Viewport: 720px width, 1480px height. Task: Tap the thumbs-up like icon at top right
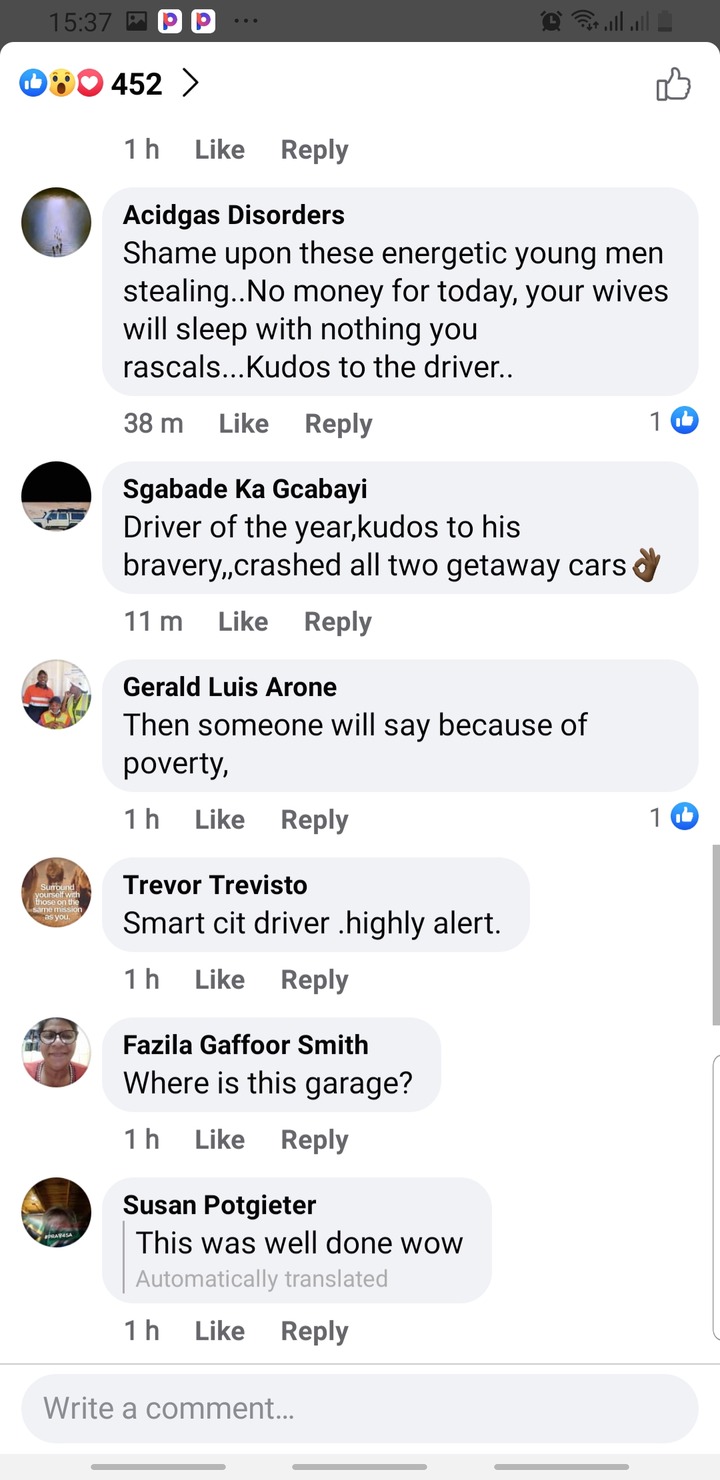click(673, 85)
